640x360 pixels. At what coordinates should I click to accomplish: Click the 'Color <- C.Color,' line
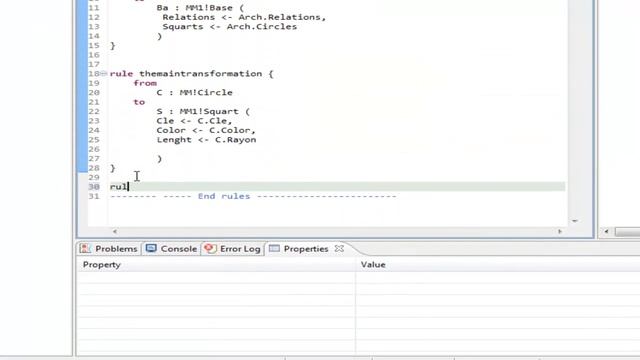click(x=206, y=130)
